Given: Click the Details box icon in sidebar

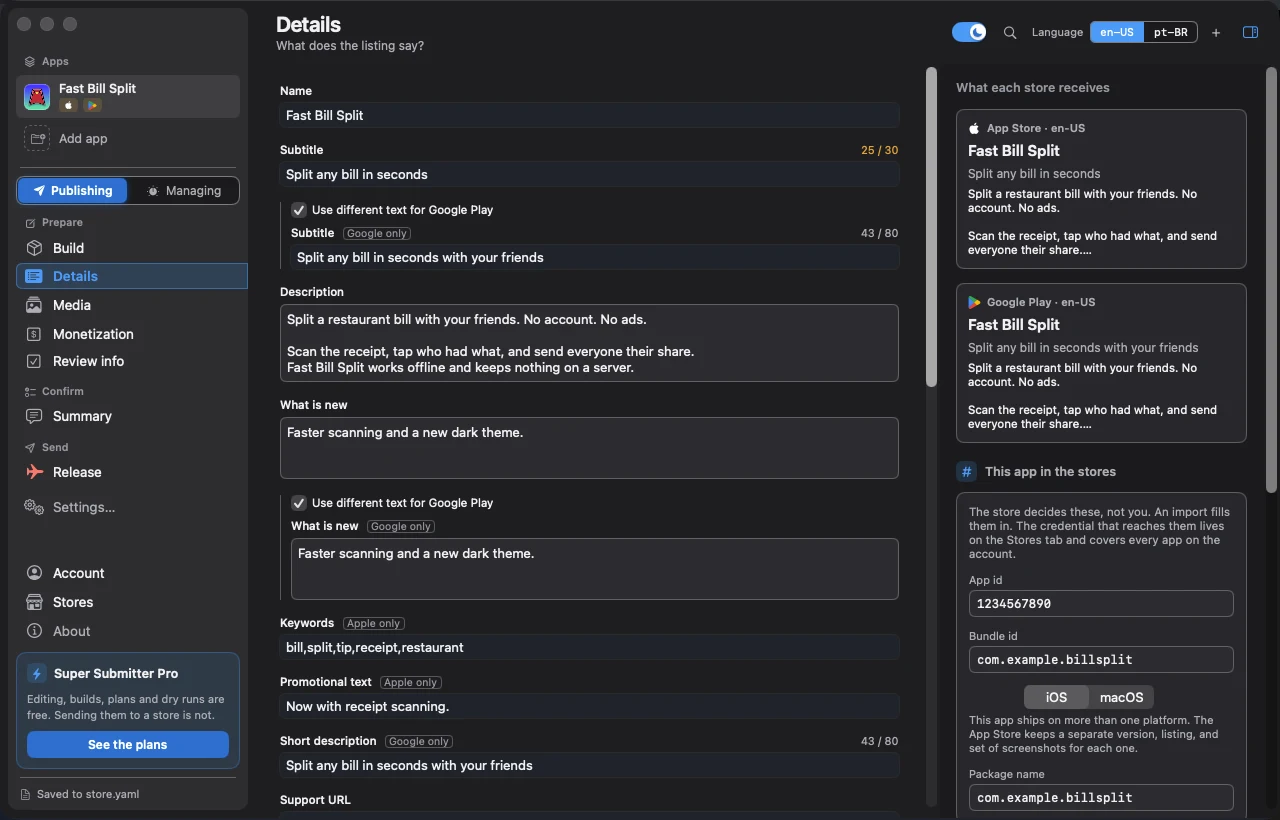Looking at the screenshot, I should 34,276.
